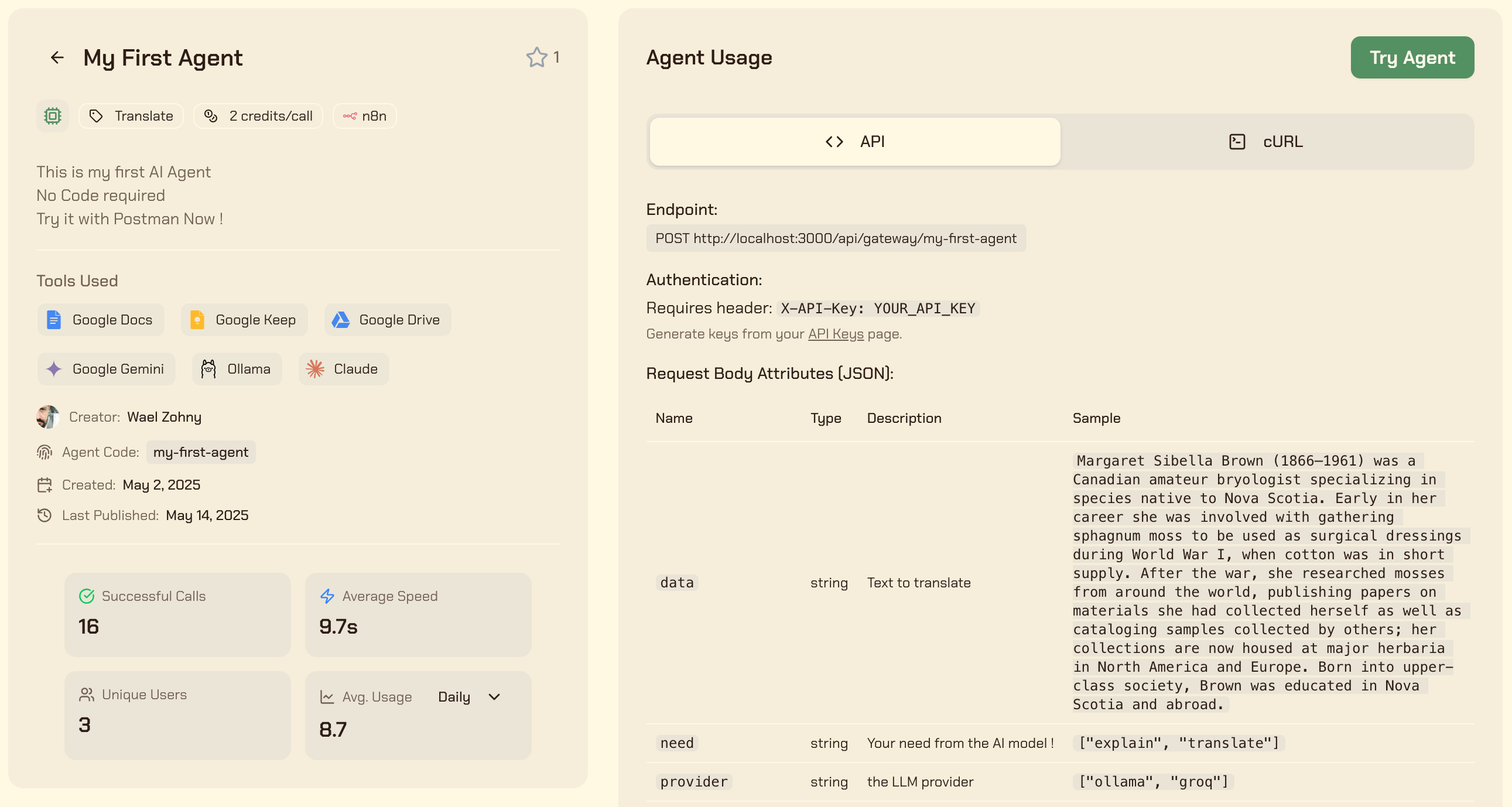Click the n8n badge icon
1512x807 pixels.
click(350, 115)
